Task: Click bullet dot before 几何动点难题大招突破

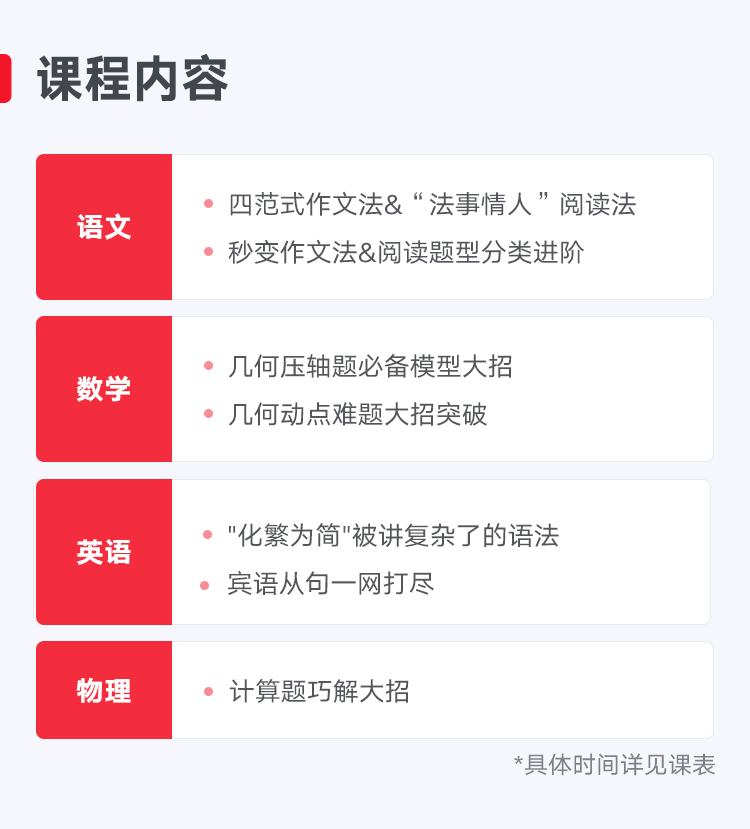Action: point(208,414)
